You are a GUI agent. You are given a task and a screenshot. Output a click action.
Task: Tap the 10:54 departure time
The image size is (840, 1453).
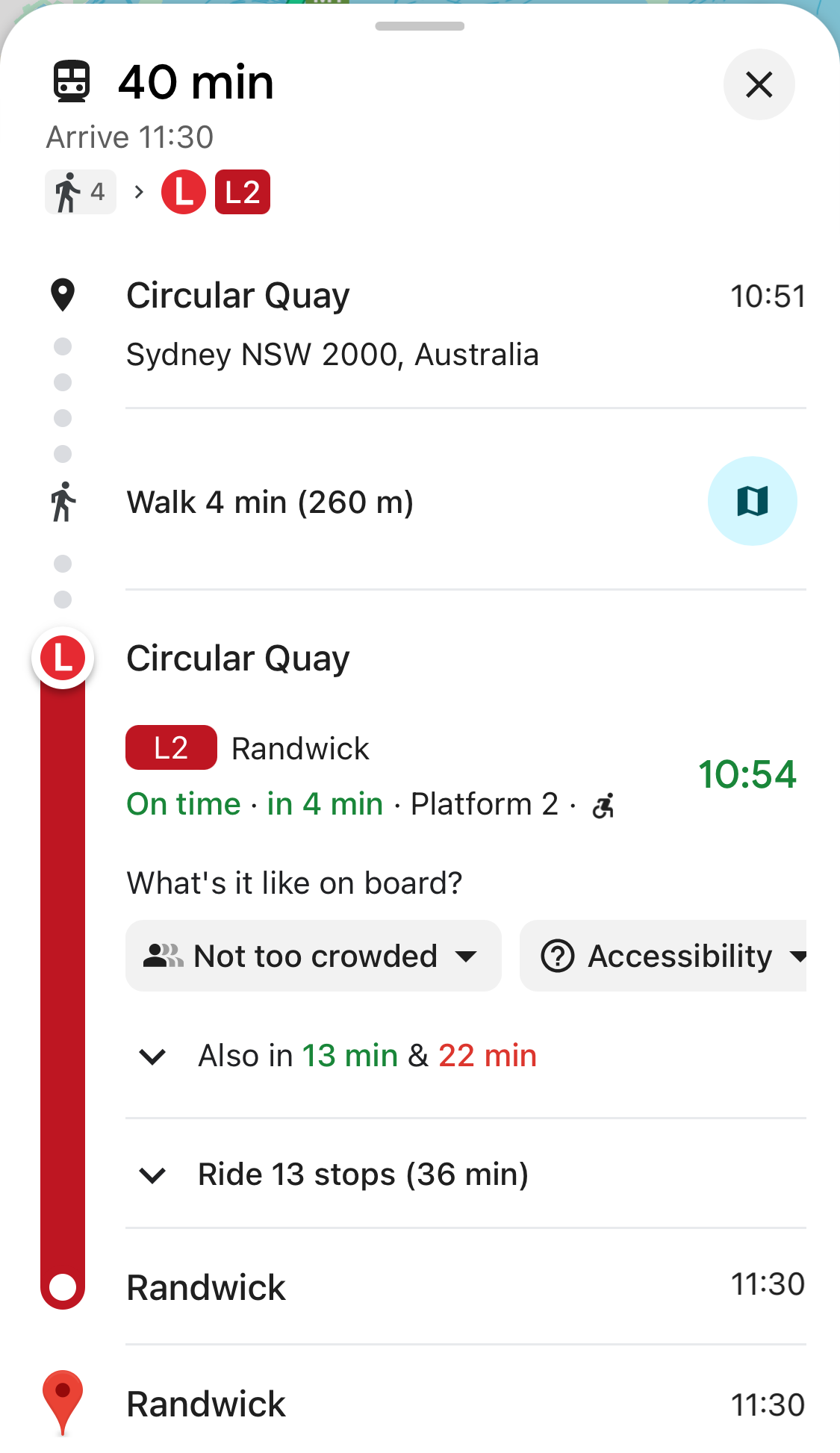(x=747, y=774)
